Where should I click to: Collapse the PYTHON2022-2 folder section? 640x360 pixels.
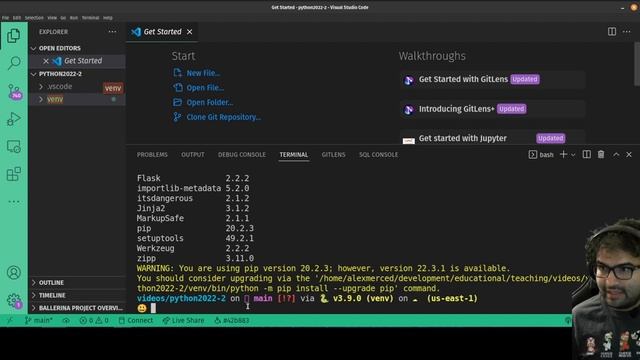(77, 74)
